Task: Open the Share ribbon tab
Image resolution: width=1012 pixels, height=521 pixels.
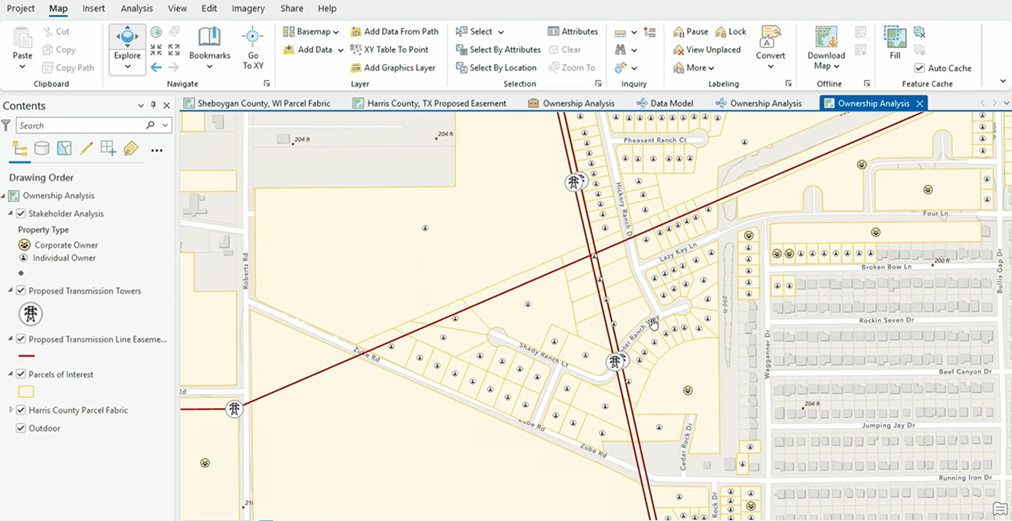Action: point(292,8)
